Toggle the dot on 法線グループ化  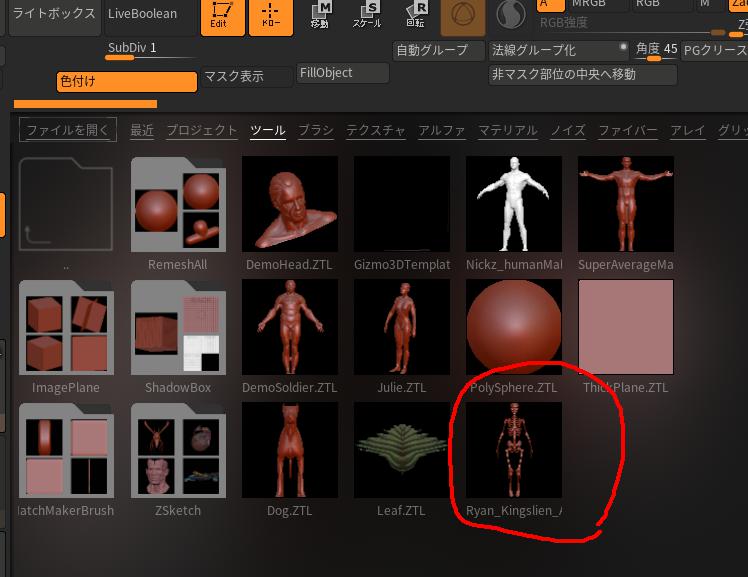[x=623, y=47]
